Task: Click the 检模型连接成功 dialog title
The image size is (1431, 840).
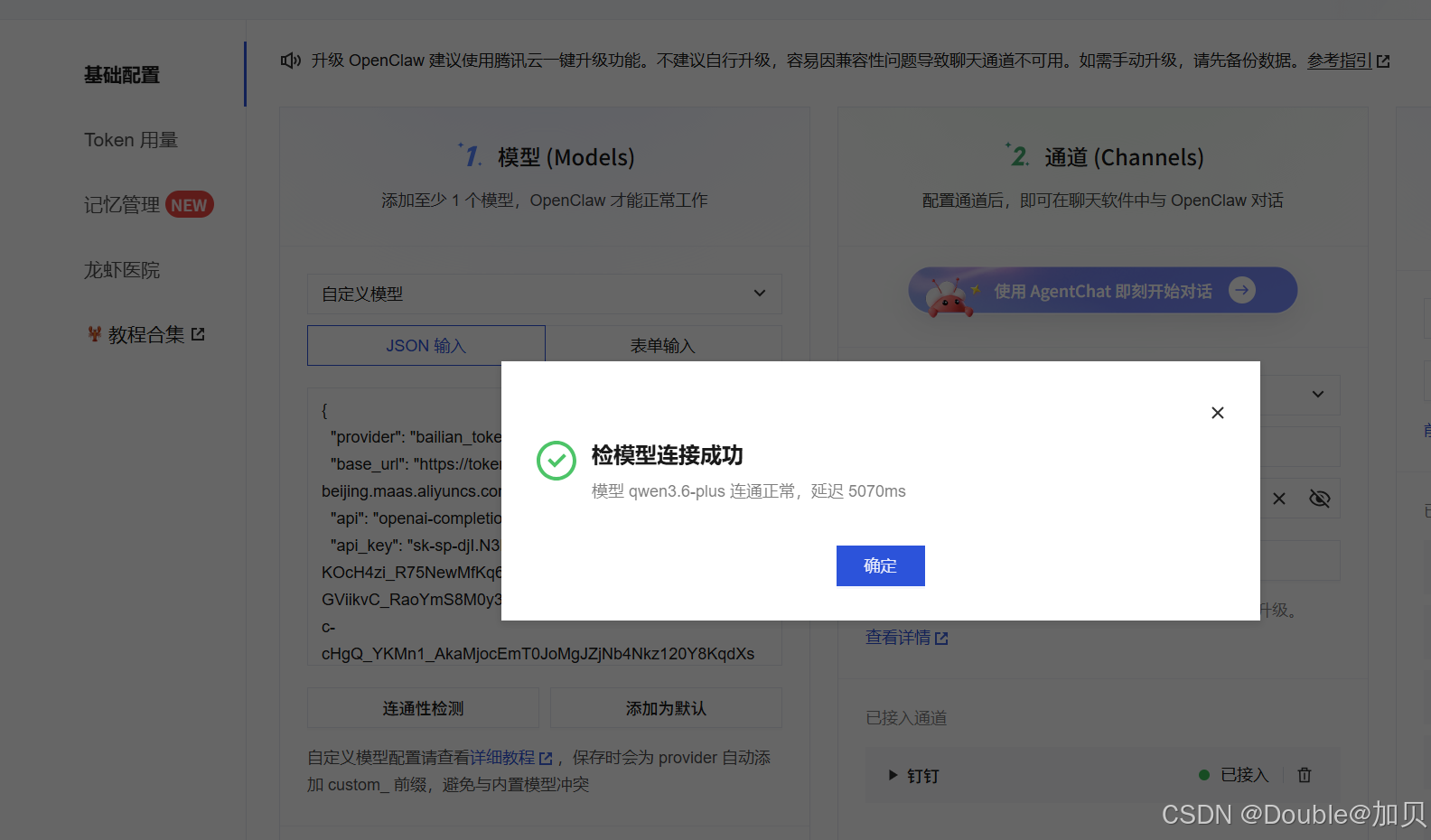Action: pos(668,455)
